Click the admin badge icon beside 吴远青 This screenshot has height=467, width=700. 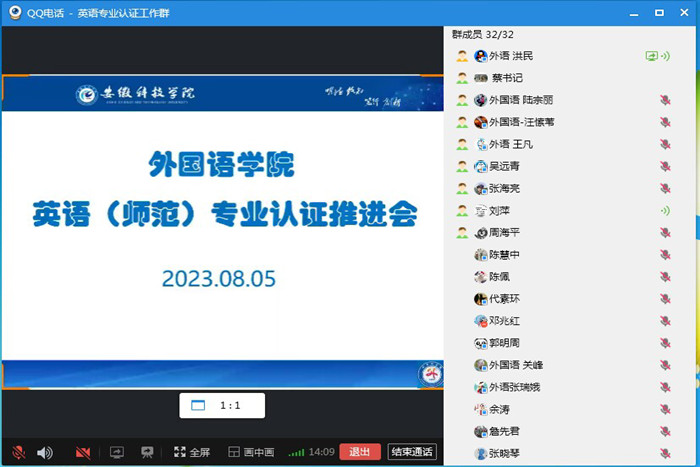tap(462, 166)
